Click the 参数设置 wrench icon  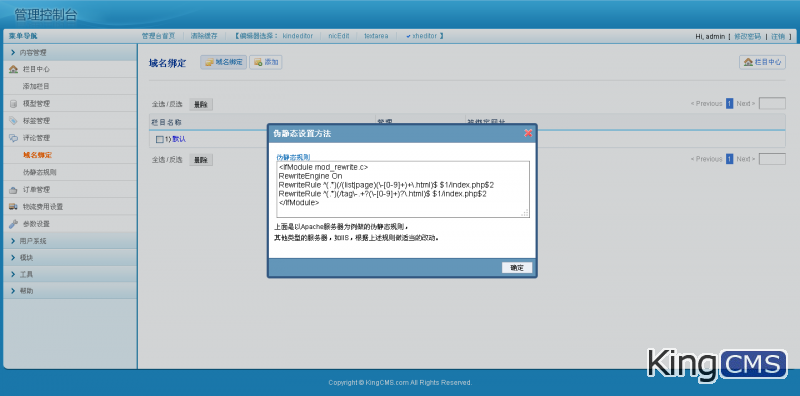(x=13, y=224)
